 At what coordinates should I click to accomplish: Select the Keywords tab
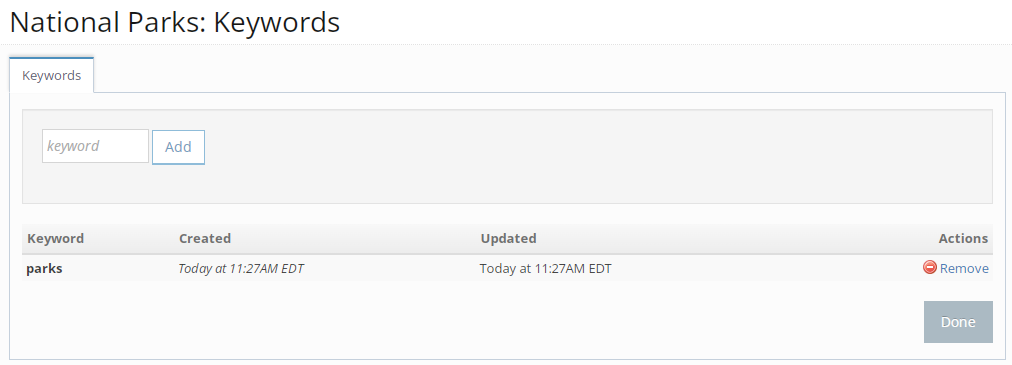point(52,75)
